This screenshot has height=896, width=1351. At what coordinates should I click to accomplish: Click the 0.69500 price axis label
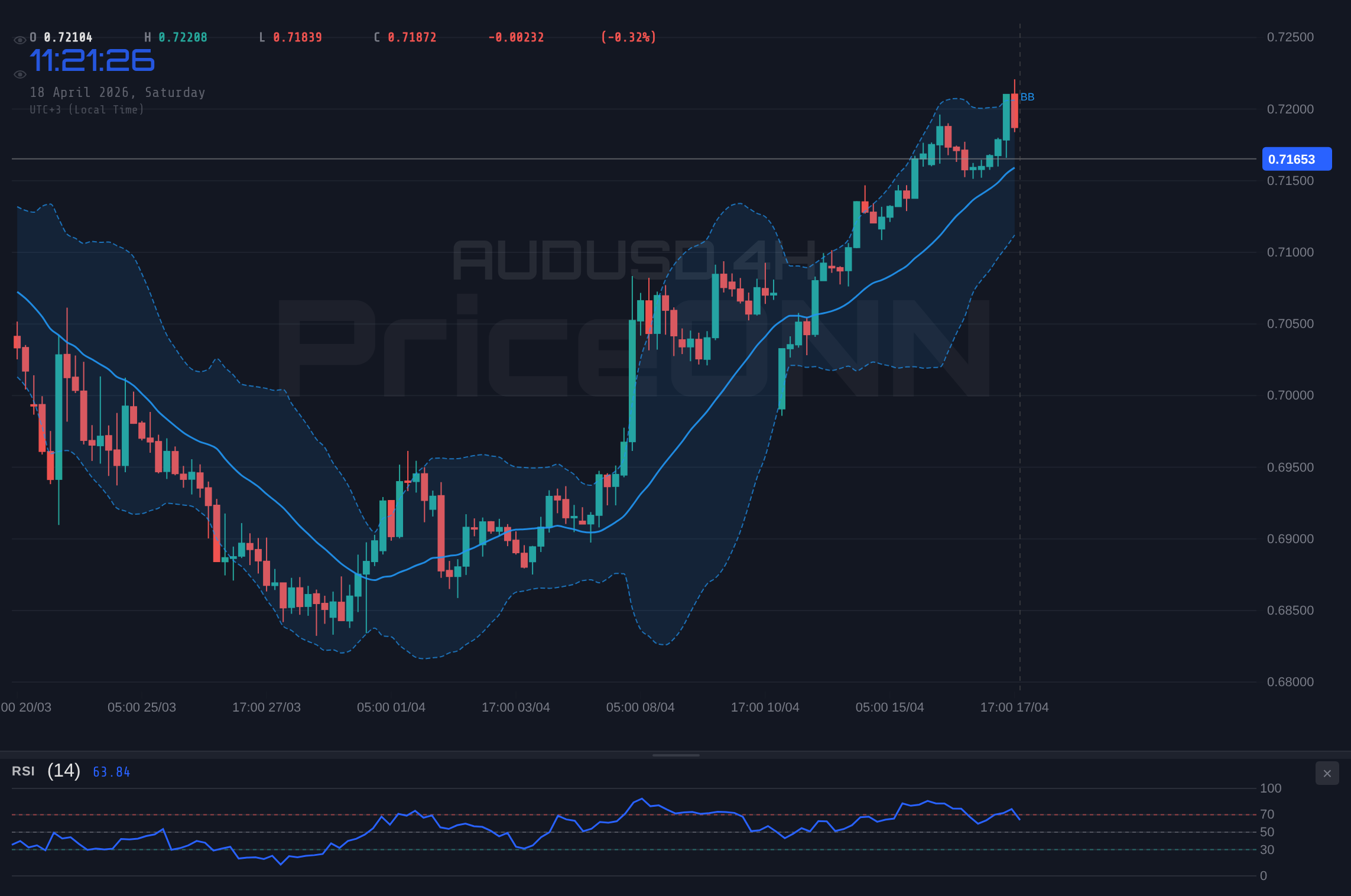pos(1290,468)
